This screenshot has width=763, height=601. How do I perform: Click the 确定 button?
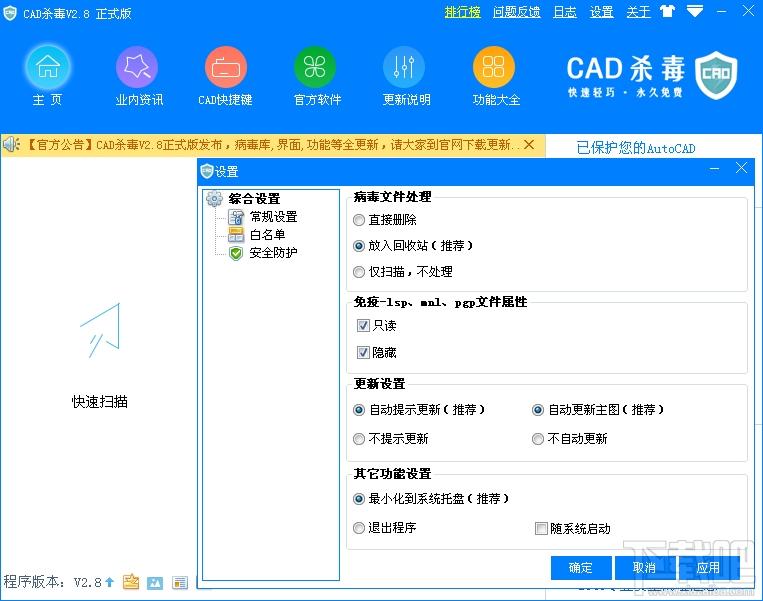[x=581, y=568]
